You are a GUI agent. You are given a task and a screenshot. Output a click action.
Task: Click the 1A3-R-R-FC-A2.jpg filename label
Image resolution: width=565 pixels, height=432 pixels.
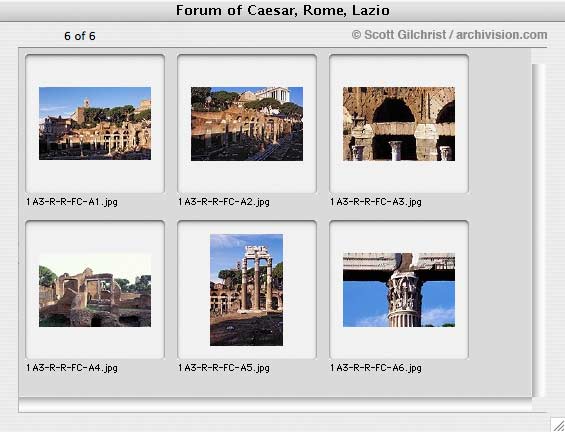[224, 202]
